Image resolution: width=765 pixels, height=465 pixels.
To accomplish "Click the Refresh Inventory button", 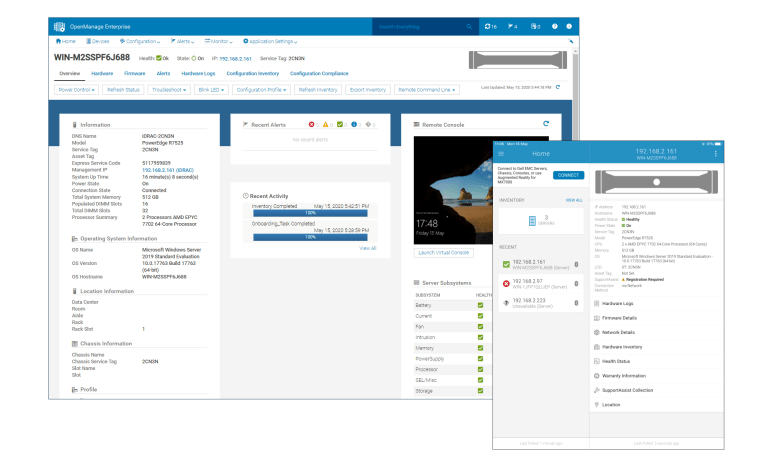I will point(318,90).
